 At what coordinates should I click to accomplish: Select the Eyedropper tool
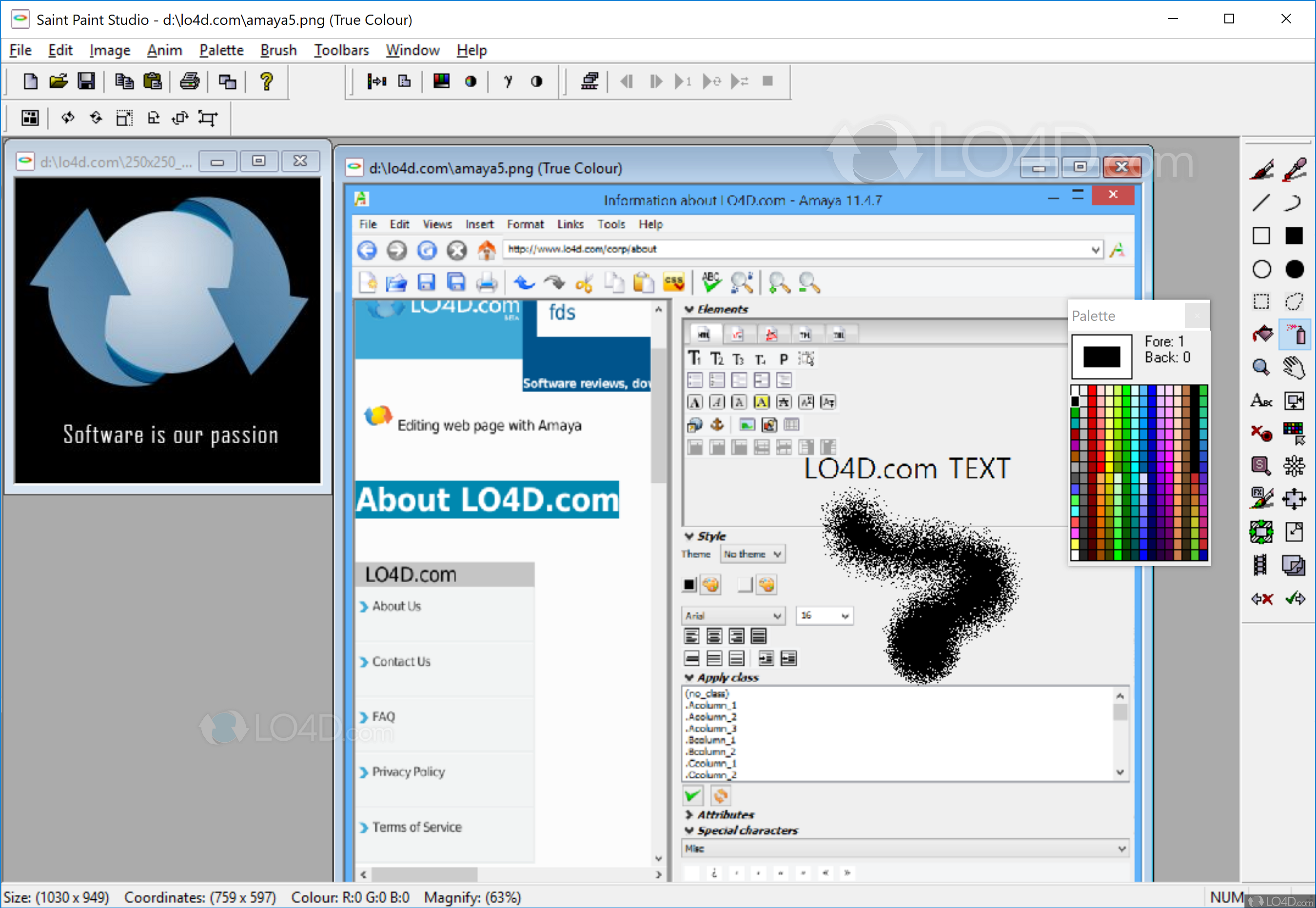point(1295,168)
